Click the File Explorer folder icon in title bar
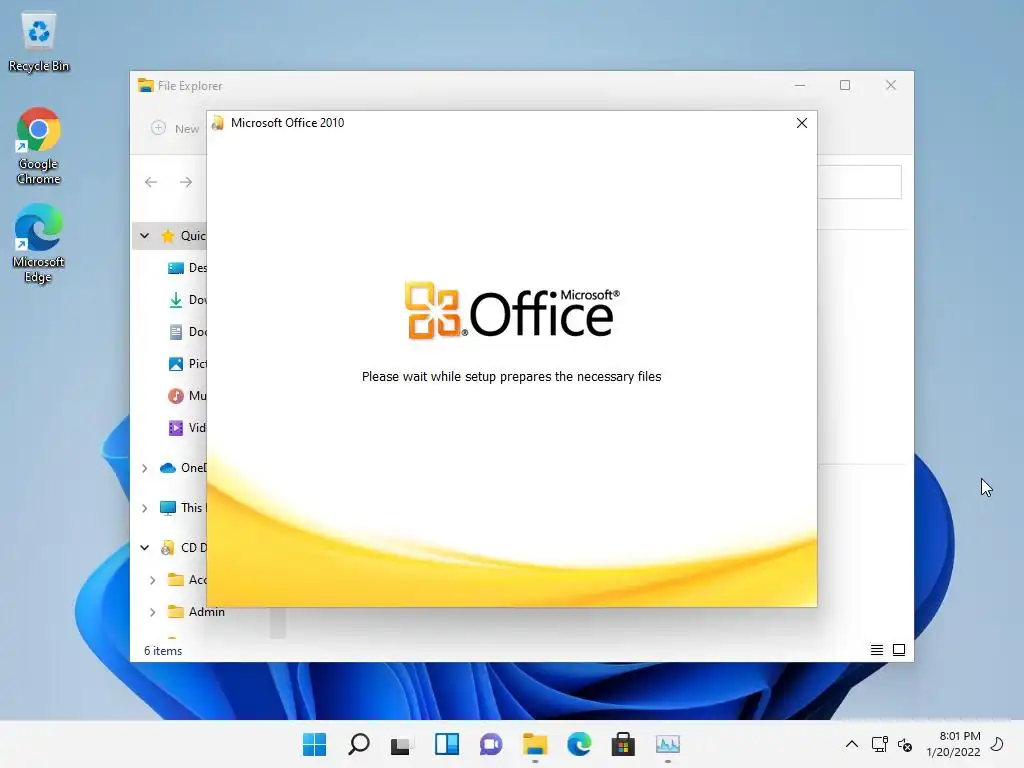The height and width of the screenshot is (768, 1024). click(x=145, y=86)
